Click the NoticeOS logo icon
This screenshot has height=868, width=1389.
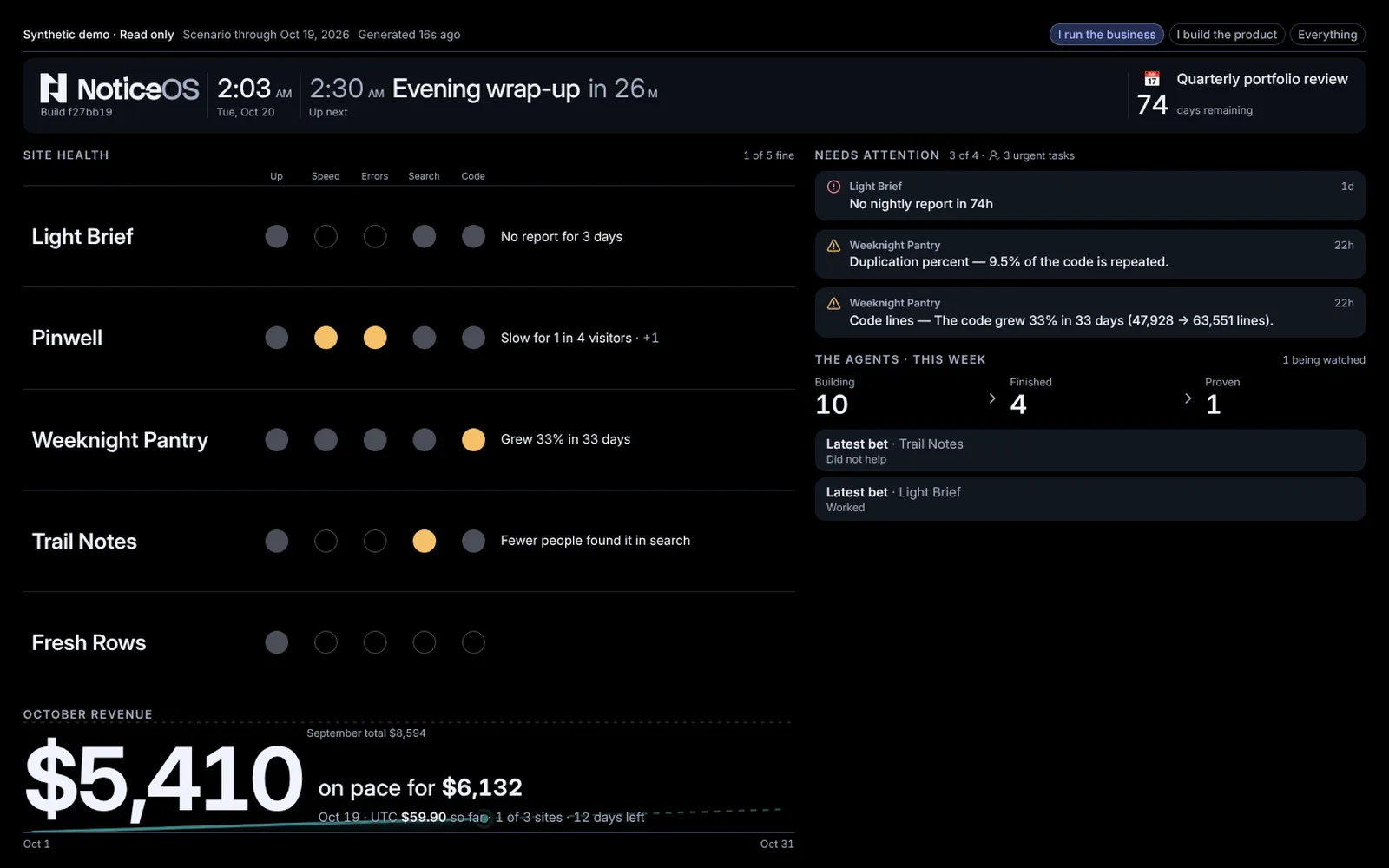click(53, 88)
